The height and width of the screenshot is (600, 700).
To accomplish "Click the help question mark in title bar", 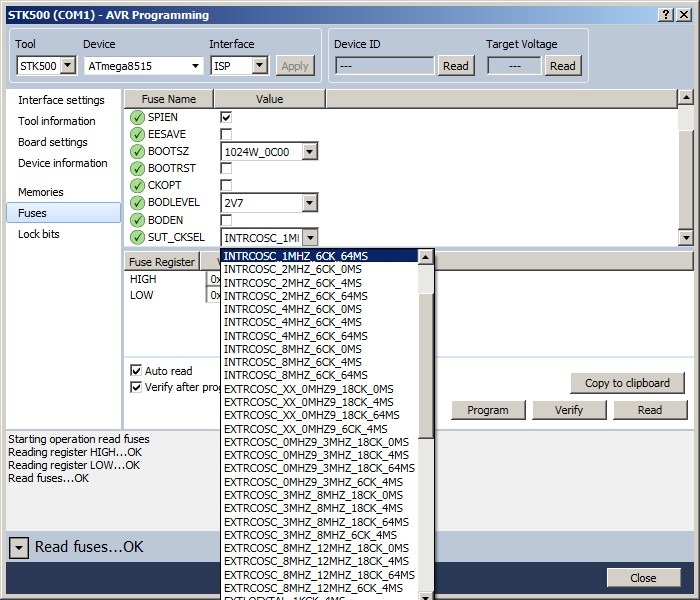I will (x=666, y=15).
